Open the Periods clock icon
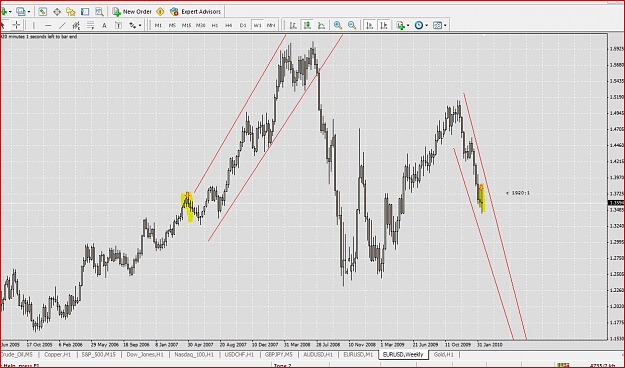This screenshot has height=368, width=625. 419,26
